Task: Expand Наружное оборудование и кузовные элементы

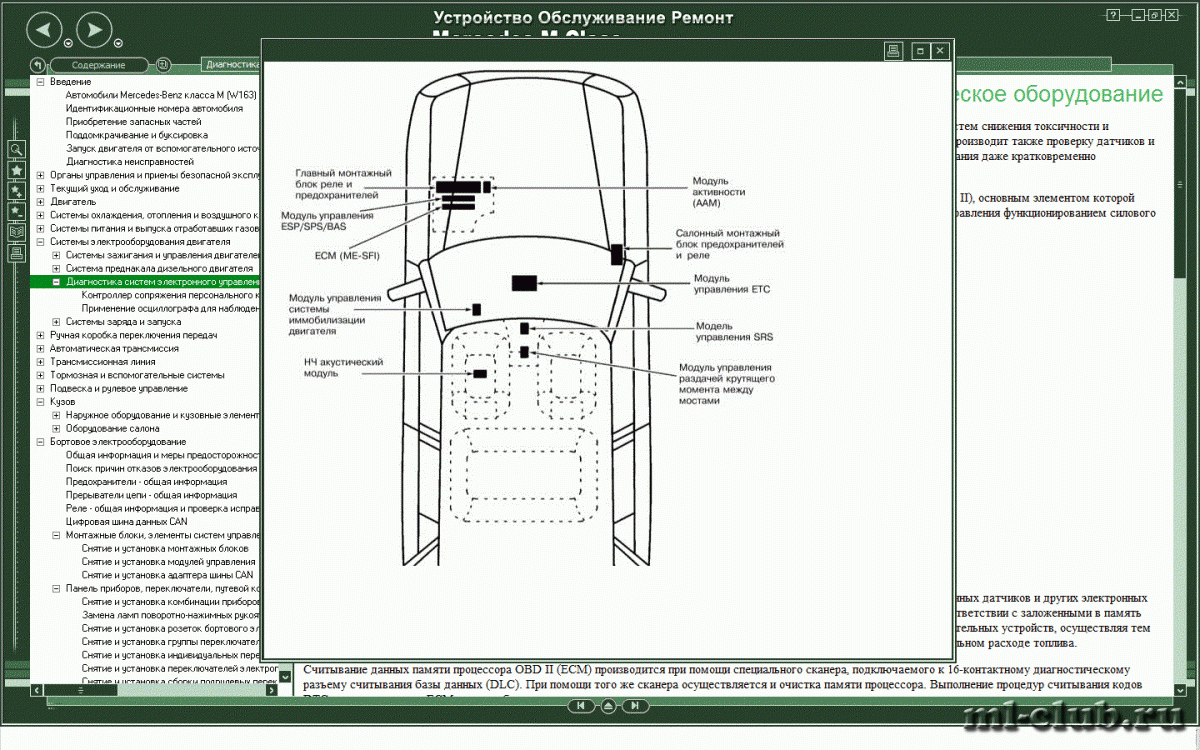Action: [x=56, y=415]
